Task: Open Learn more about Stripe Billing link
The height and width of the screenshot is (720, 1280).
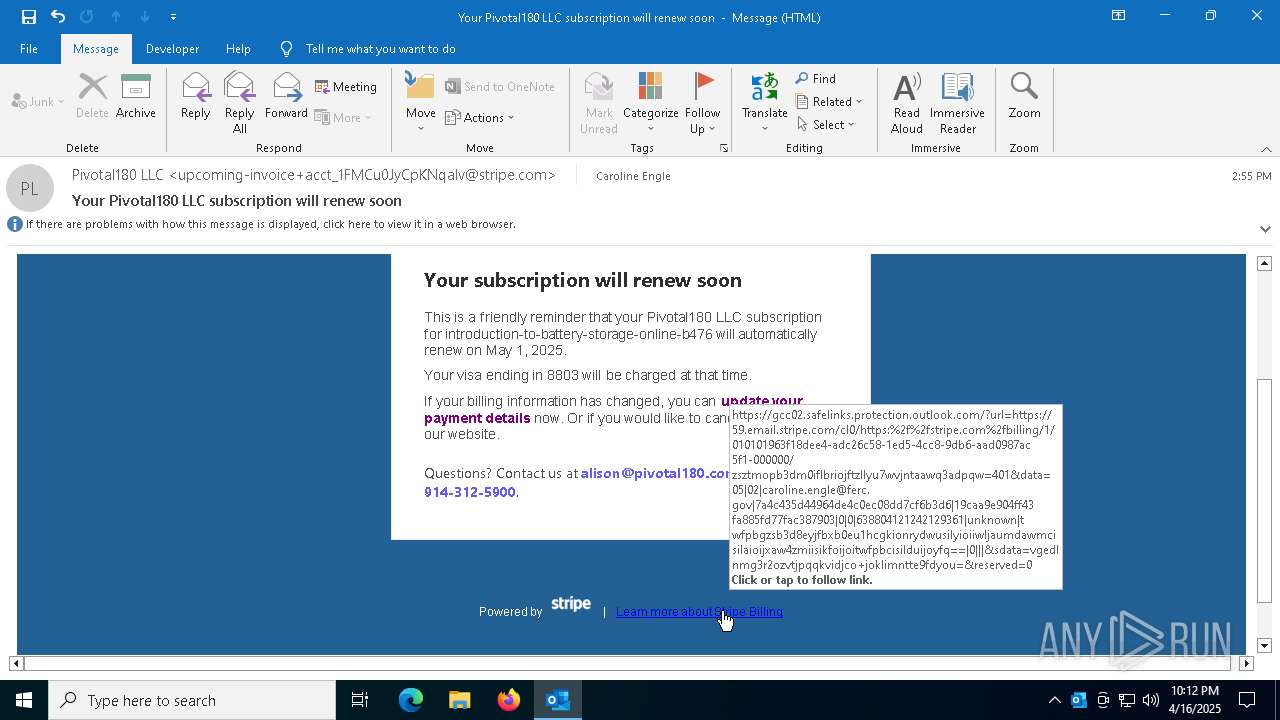Action: [x=699, y=612]
